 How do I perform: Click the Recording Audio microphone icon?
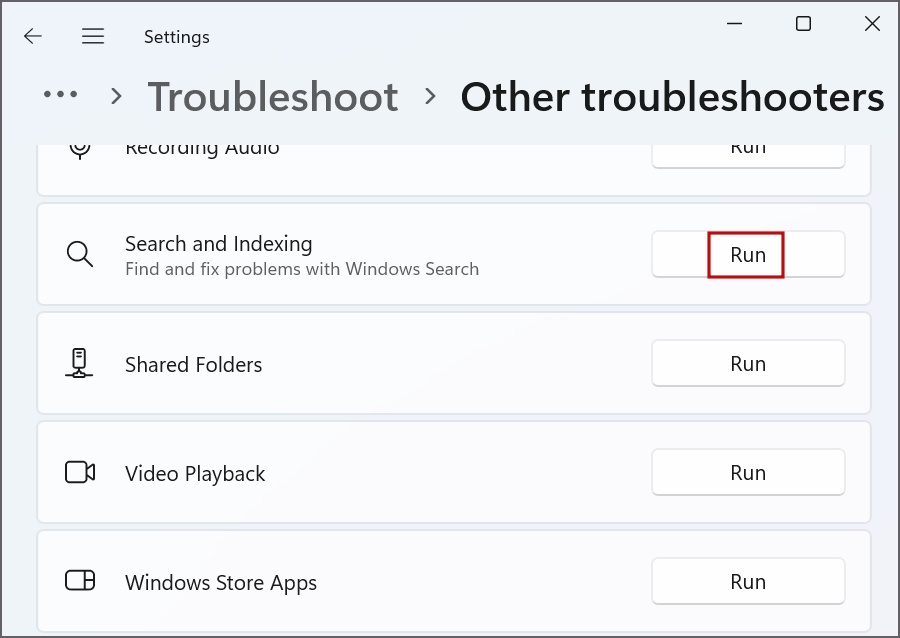pos(80,151)
